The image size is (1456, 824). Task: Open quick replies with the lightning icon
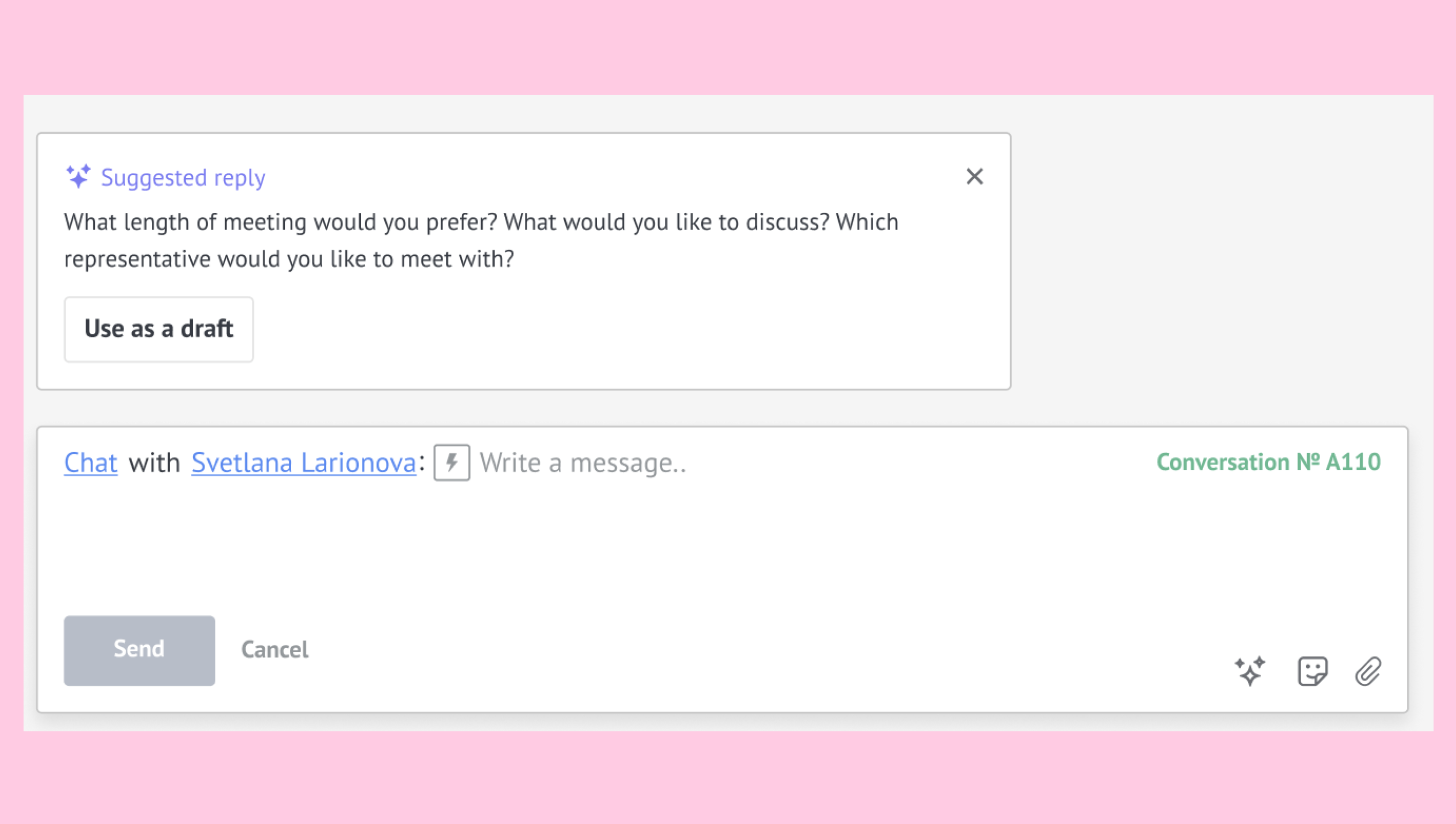(x=451, y=462)
